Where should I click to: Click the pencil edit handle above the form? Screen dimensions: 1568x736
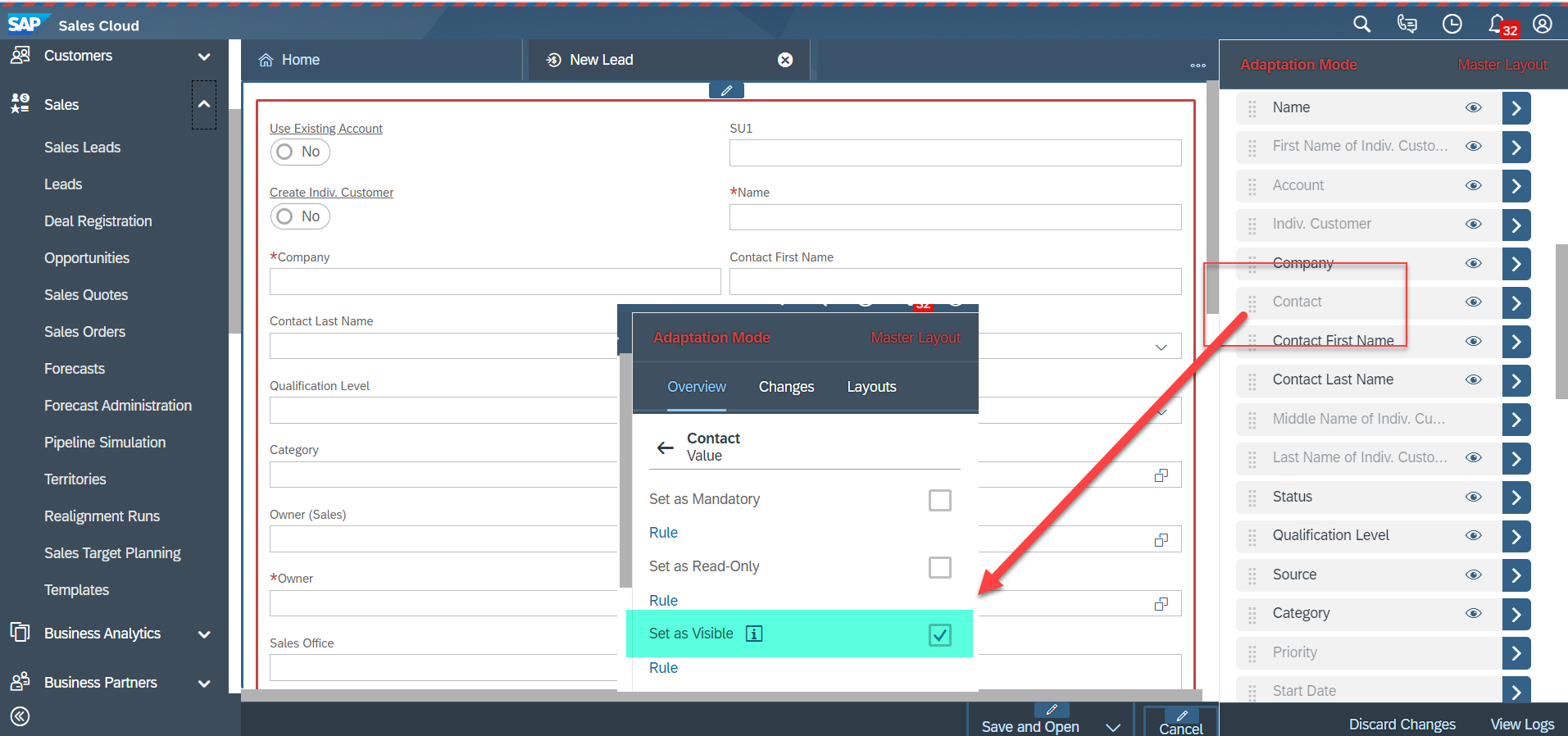pyautogui.click(x=726, y=90)
